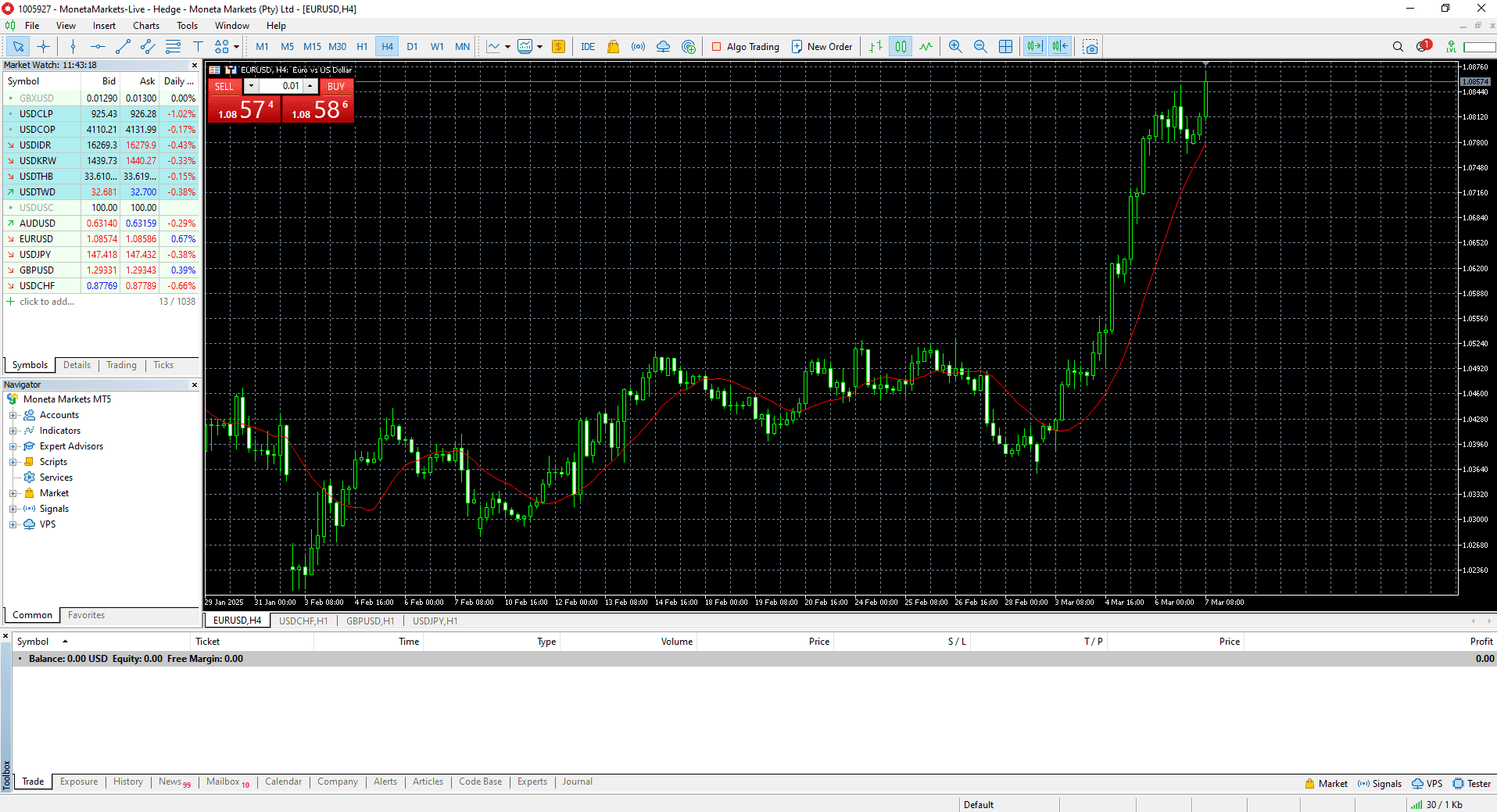Switch chart to line chart icon
1497x812 pixels.
[494, 46]
